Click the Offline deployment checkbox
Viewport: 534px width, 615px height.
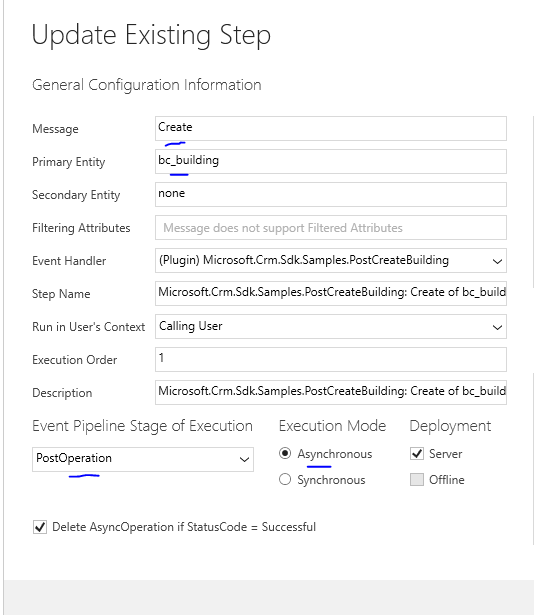point(417,479)
